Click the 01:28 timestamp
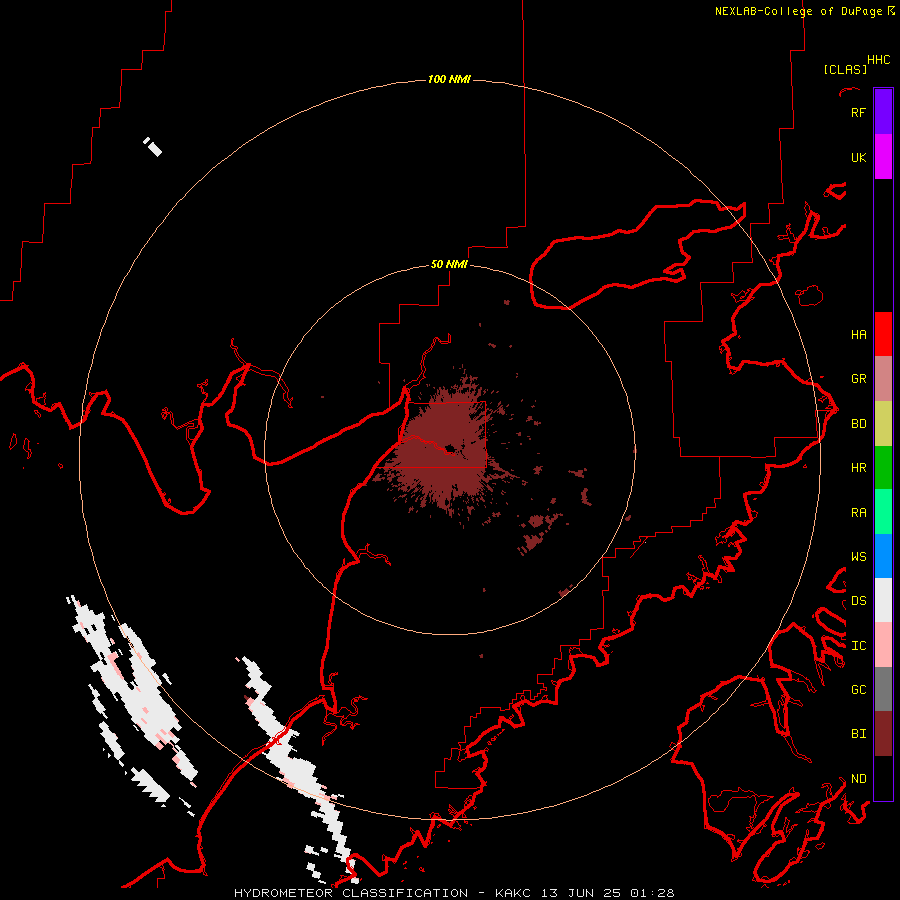Screen dimensions: 900x900 click(651, 893)
